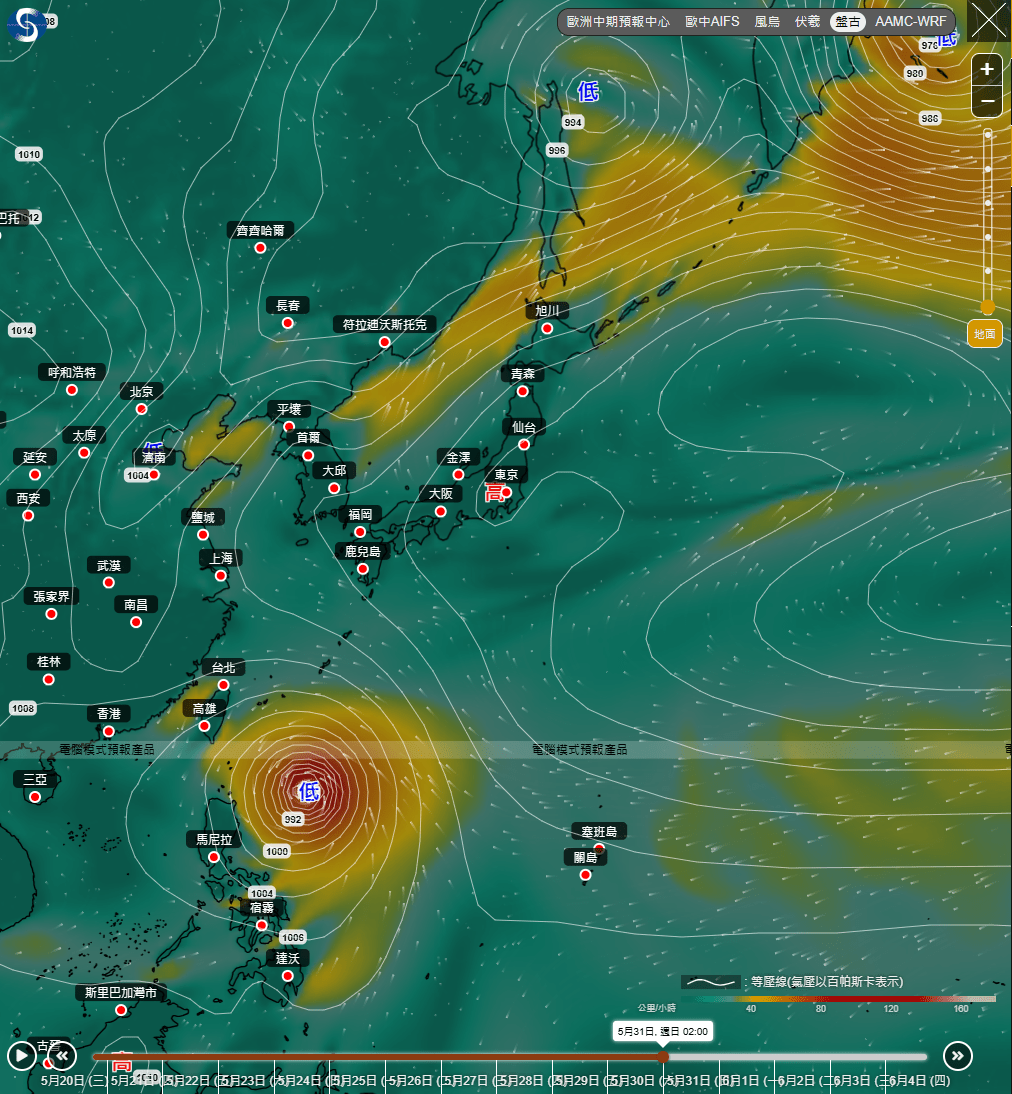Click the 首爾 city marker dot
Viewport: 1012px width, 1094px height.
click(x=308, y=455)
